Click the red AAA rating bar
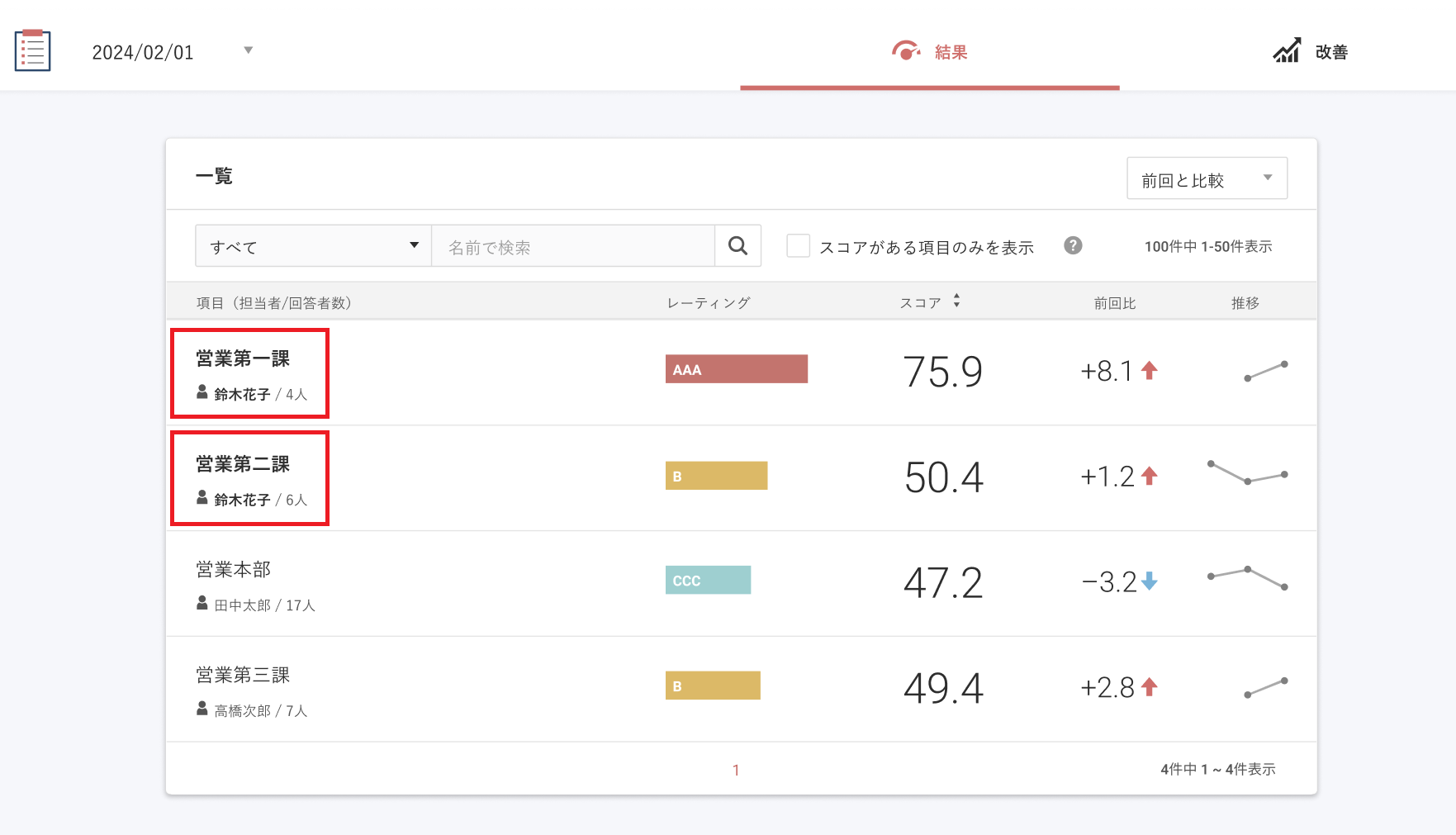Image resolution: width=1456 pixels, height=835 pixels. point(736,369)
